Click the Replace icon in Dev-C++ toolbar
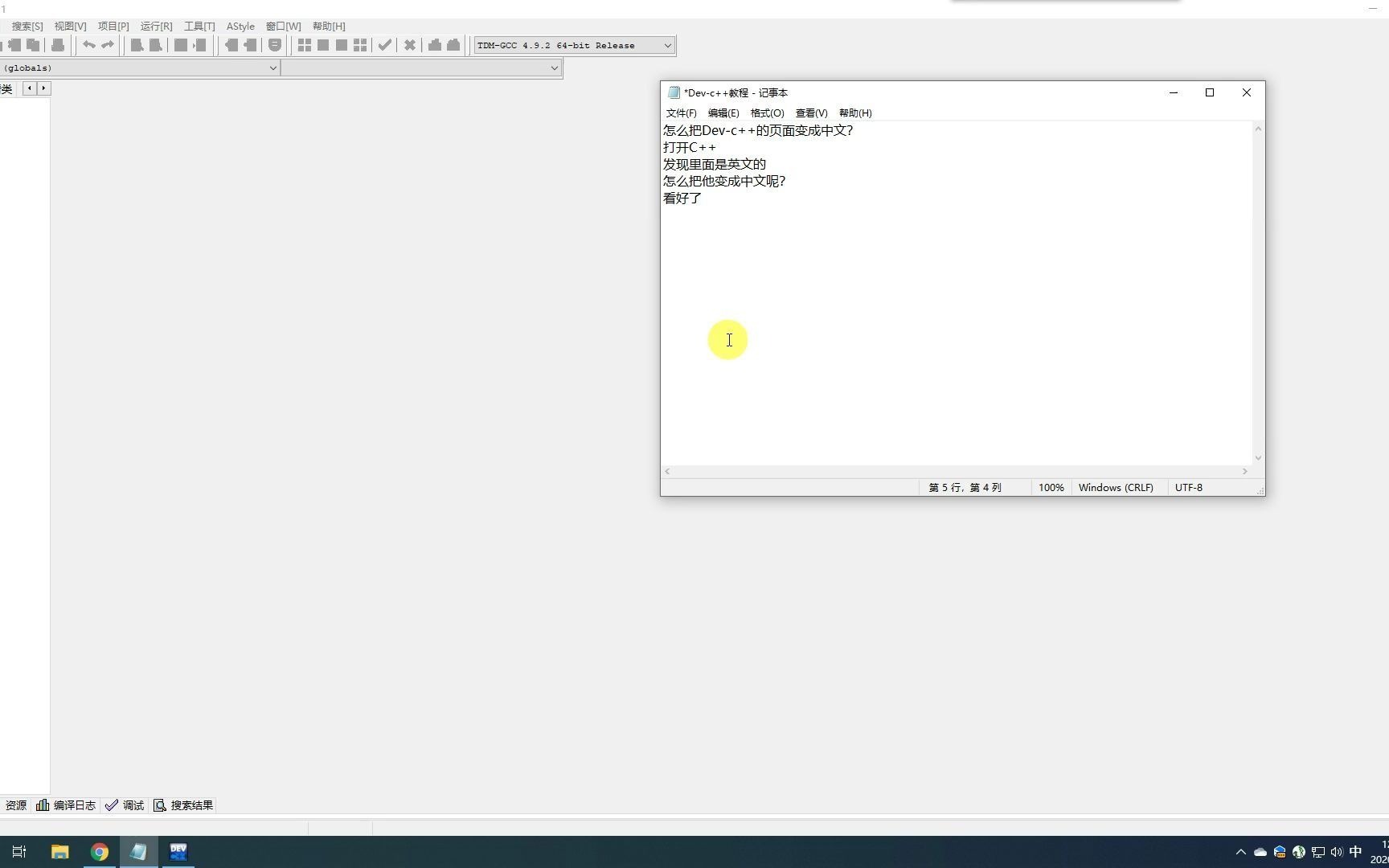1389x868 pixels. [156, 45]
